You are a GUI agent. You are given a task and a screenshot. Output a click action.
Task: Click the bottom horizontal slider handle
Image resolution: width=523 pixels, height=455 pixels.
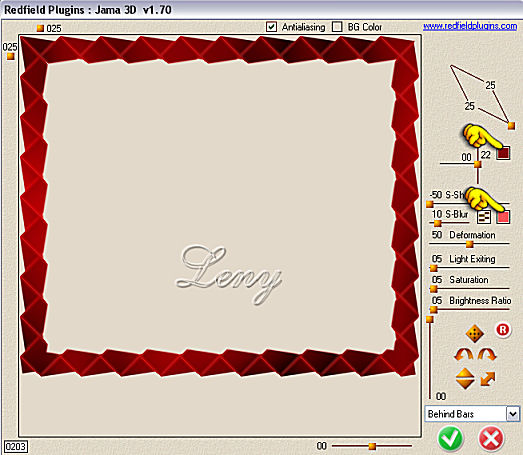(x=372, y=446)
